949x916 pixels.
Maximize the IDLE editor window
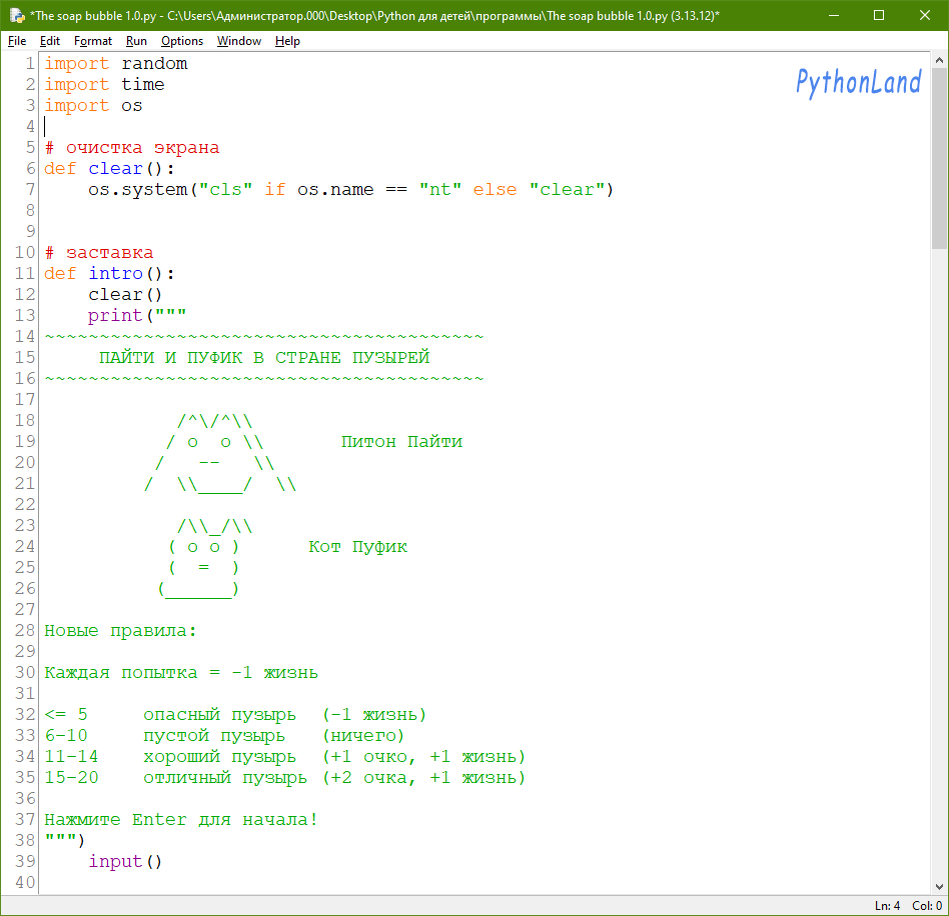pos(879,15)
